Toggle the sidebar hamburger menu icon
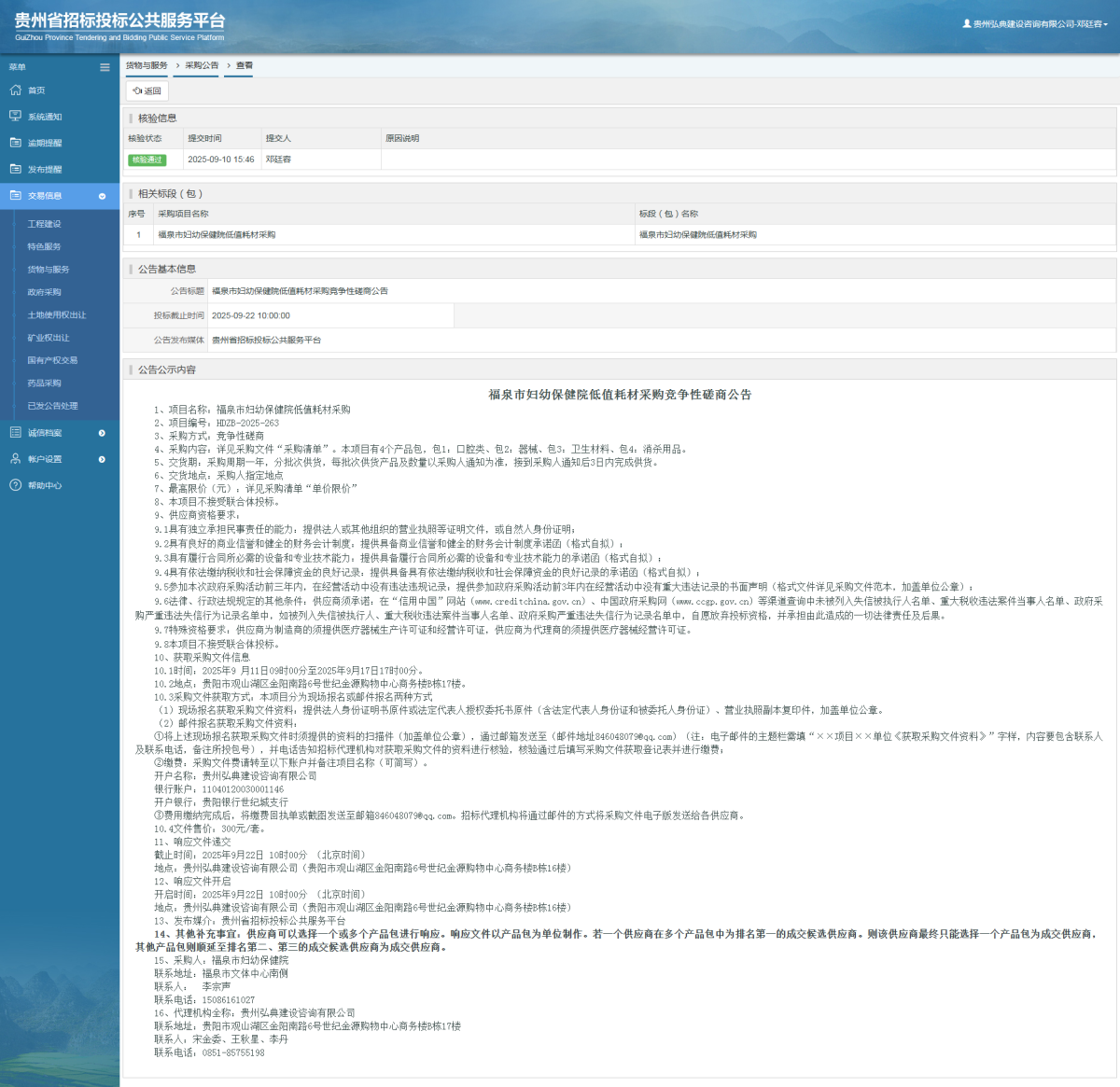This screenshot has height=1087, width=1120. (x=105, y=67)
